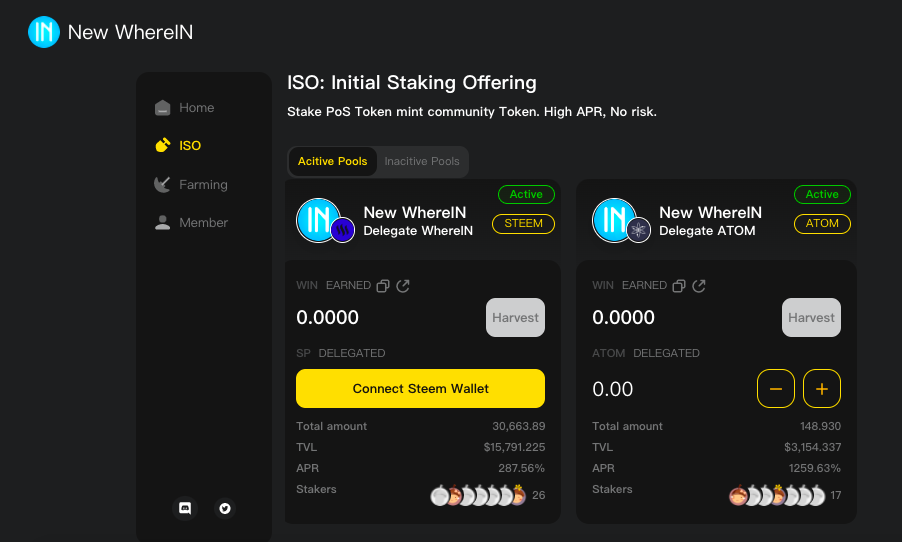Image resolution: width=902 pixels, height=542 pixels.
Task: Click the STEEM stakers count 26
Action: tap(538, 495)
